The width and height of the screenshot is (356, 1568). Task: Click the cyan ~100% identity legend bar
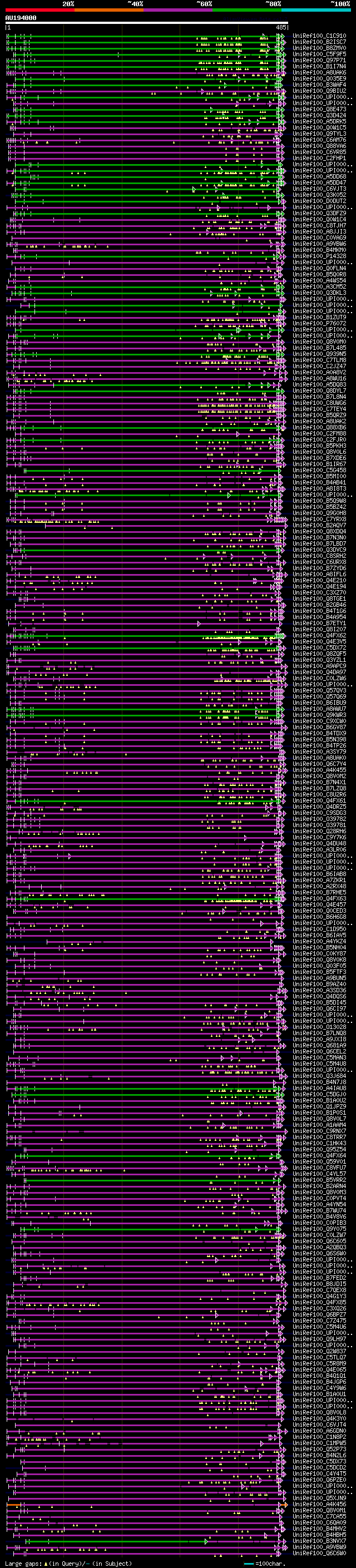point(316,10)
